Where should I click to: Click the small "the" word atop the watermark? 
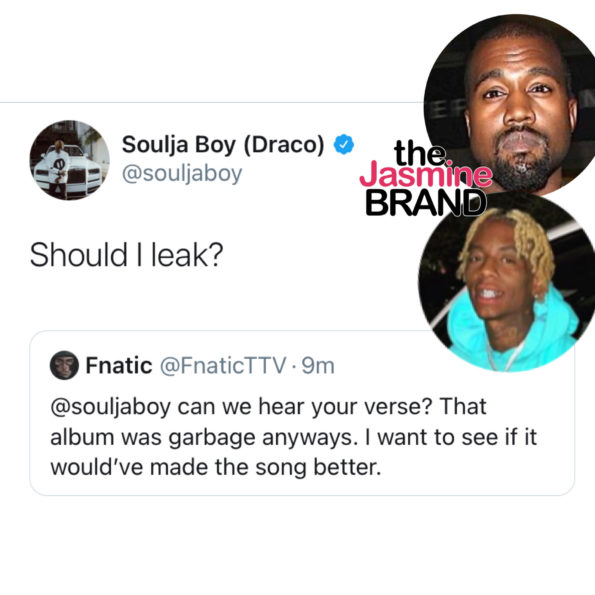419,153
